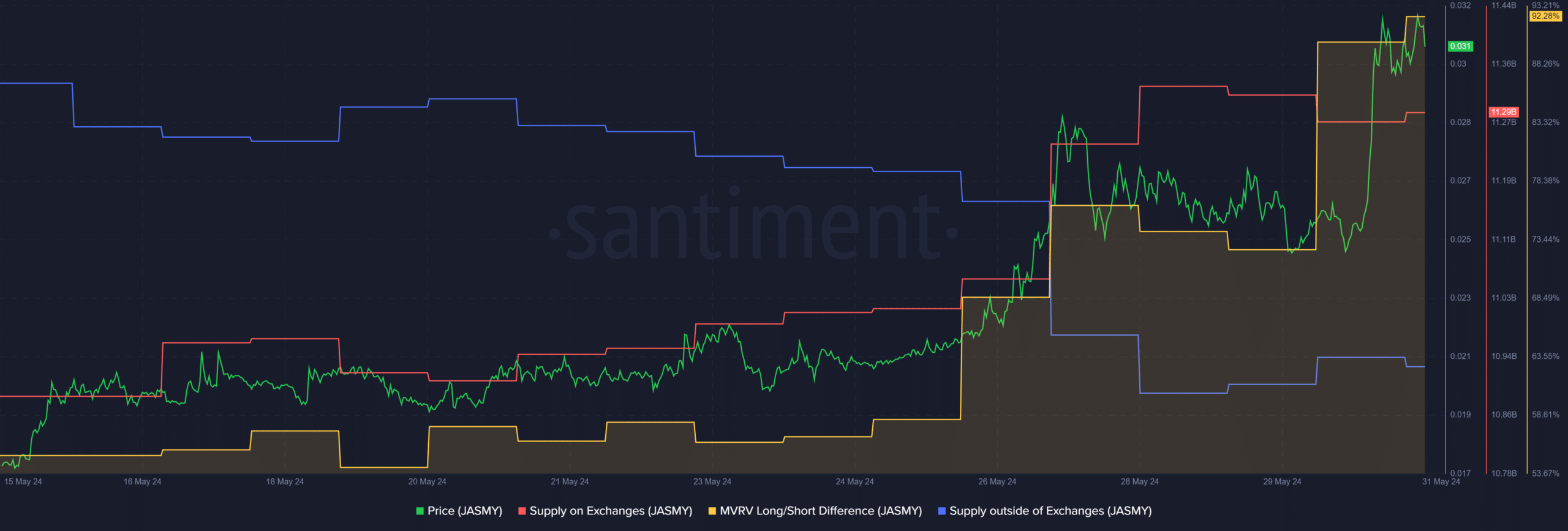Click the 20 May 24 date label
1568x531 pixels.
point(428,481)
